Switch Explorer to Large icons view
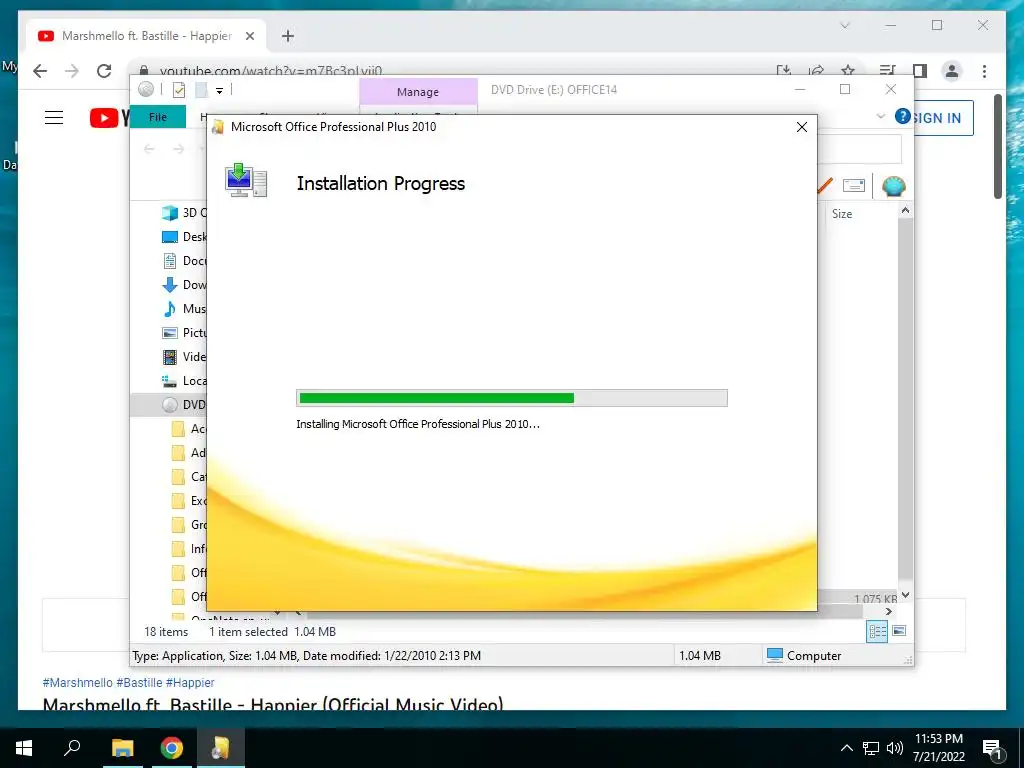The width and height of the screenshot is (1024, 768). point(899,631)
